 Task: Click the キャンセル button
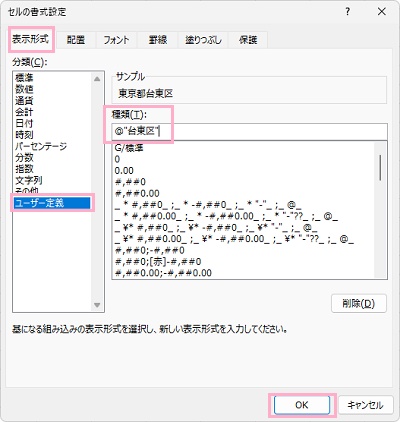[x=366, y=405]
